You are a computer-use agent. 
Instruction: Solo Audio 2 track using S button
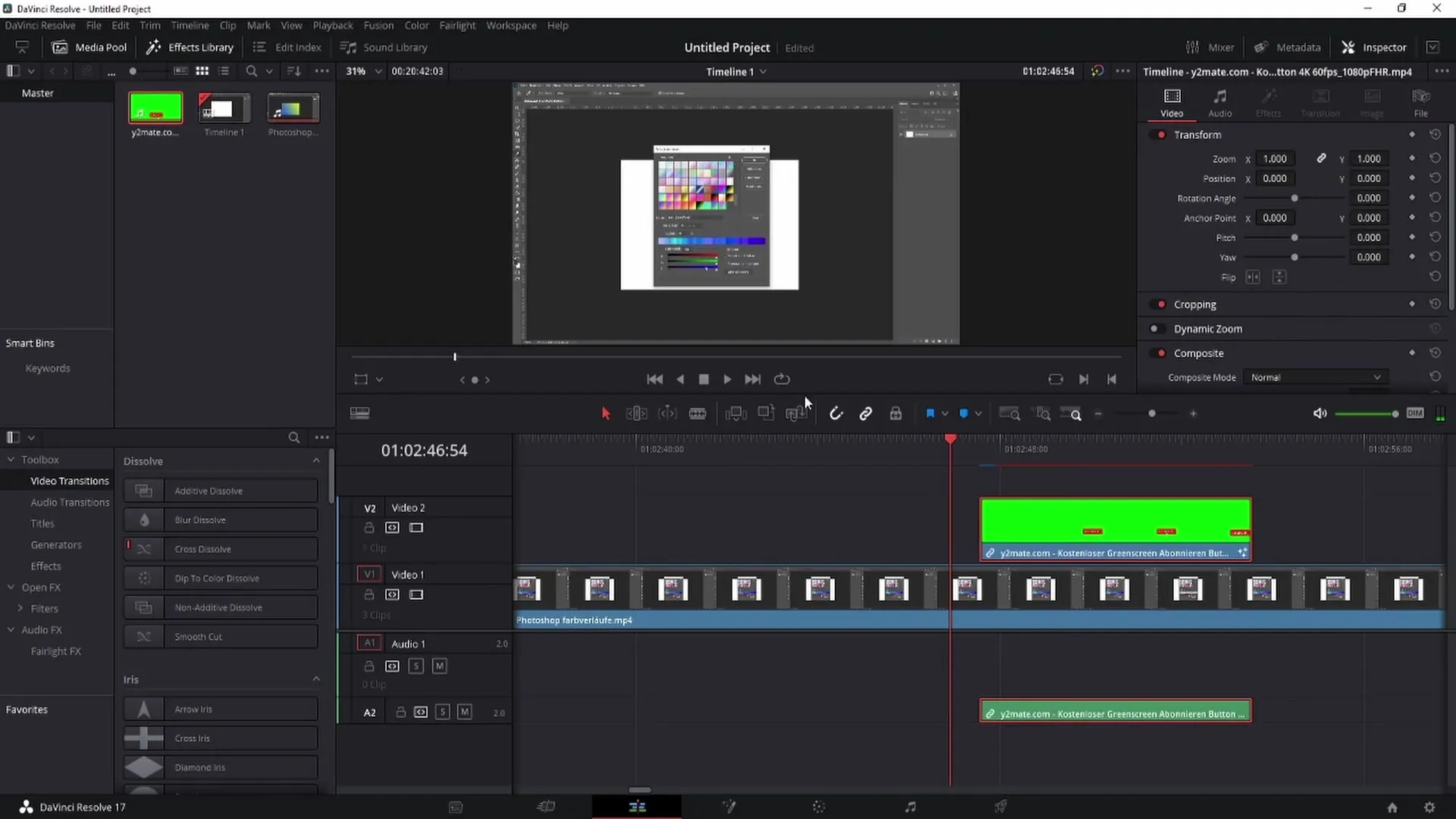(441, 711)
